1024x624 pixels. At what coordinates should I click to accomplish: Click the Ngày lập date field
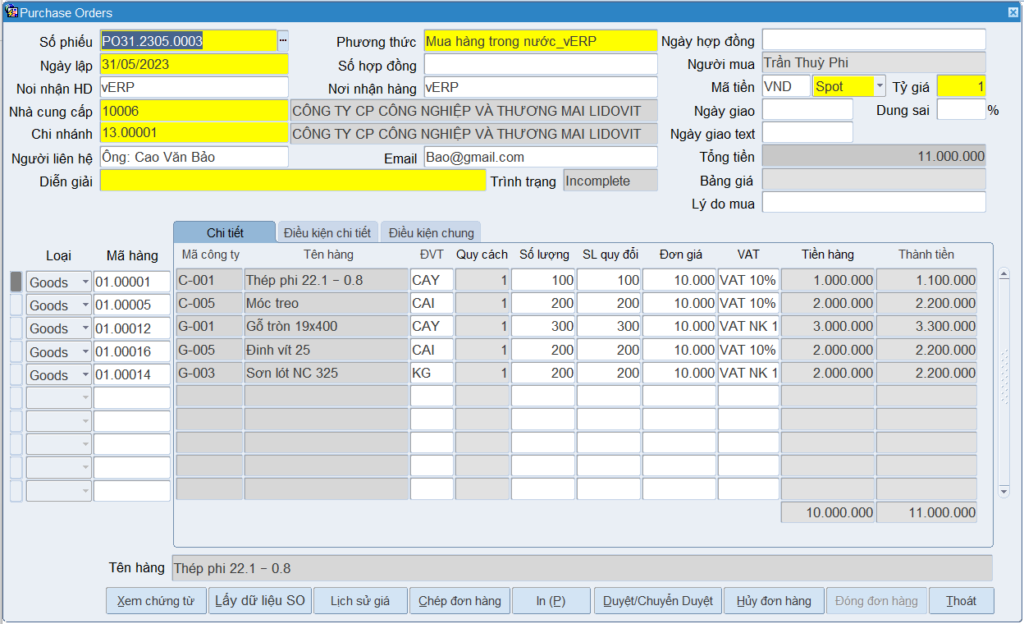coord(194,65)
